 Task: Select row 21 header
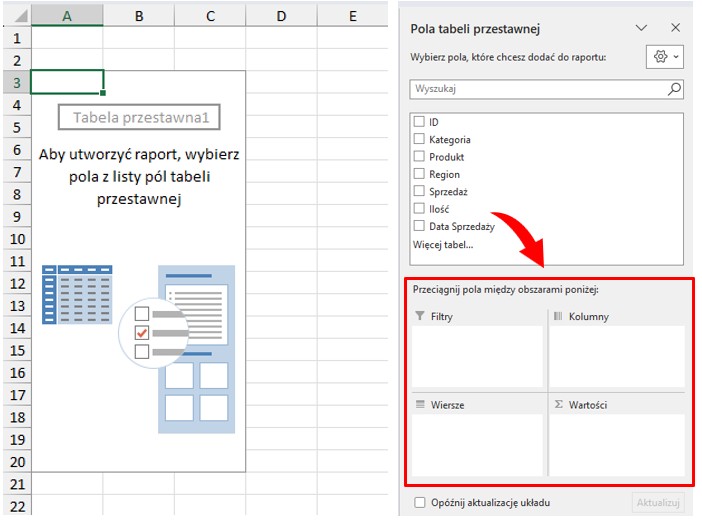[x=17, y=484]
